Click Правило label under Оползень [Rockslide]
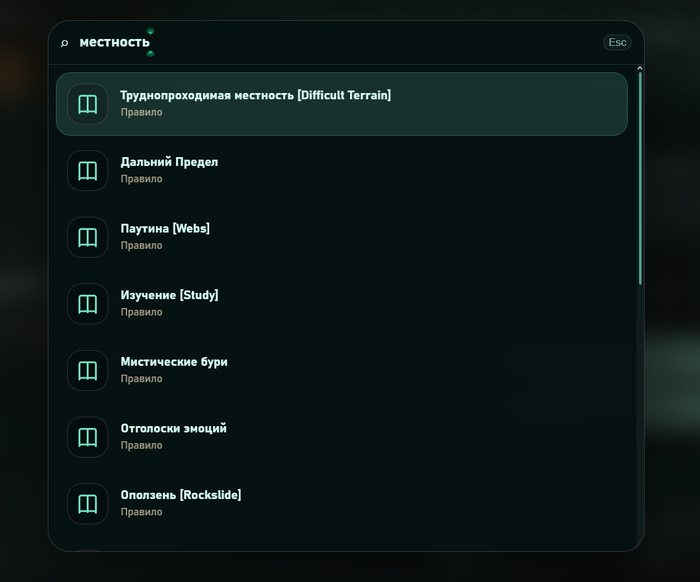The width and height of the screenshot is (700, 582). (141, 512)
